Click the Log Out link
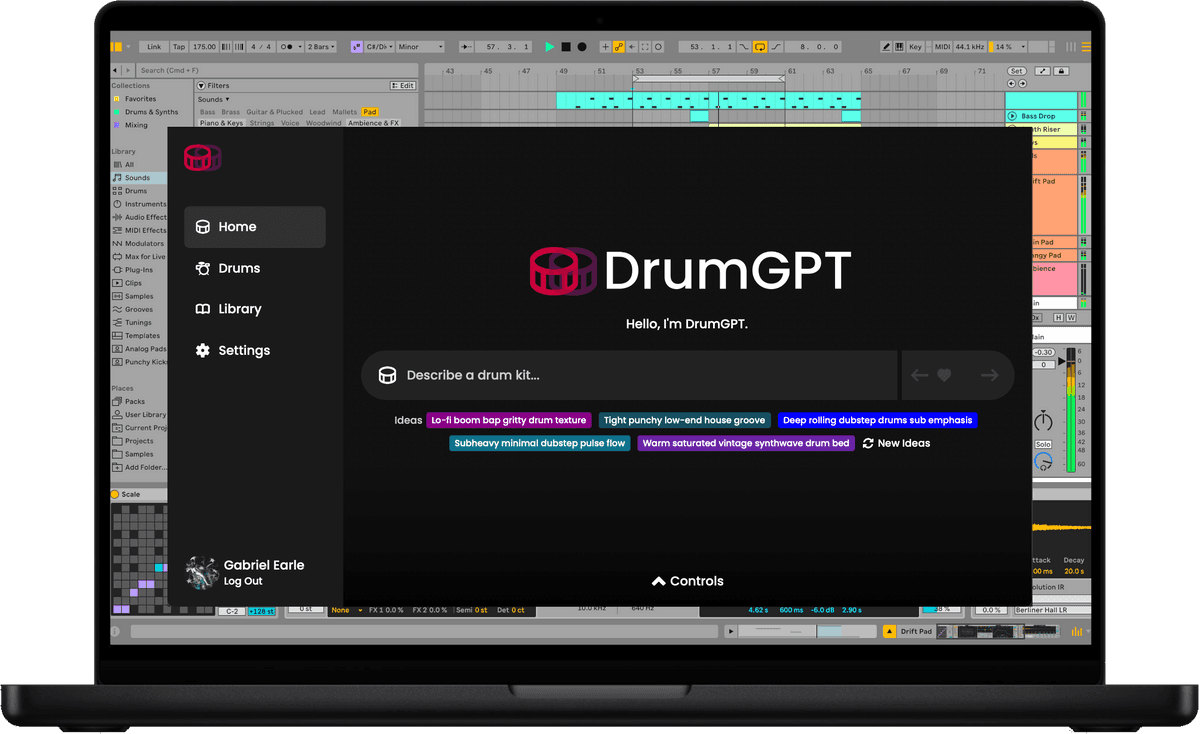This screenshot has width=1200, height=734. (x=243, y=581)
